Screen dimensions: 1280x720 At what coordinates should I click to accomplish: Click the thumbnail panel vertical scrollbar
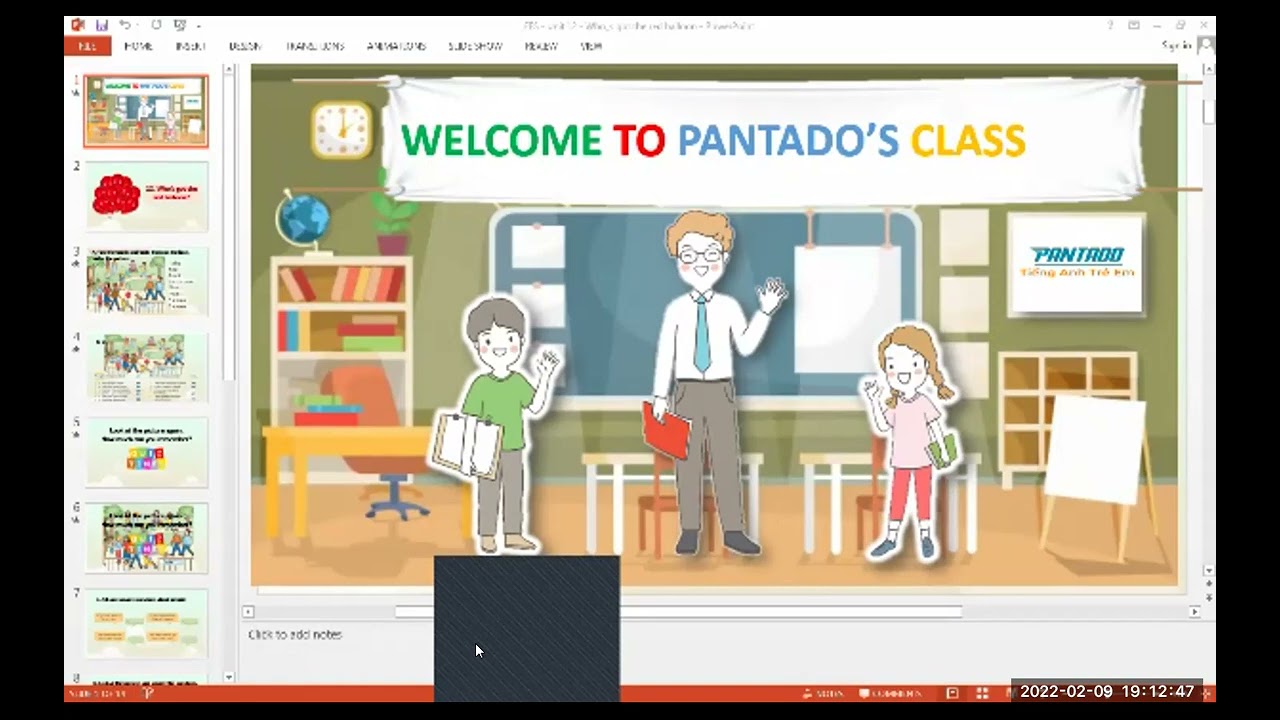tap(229, 230)
